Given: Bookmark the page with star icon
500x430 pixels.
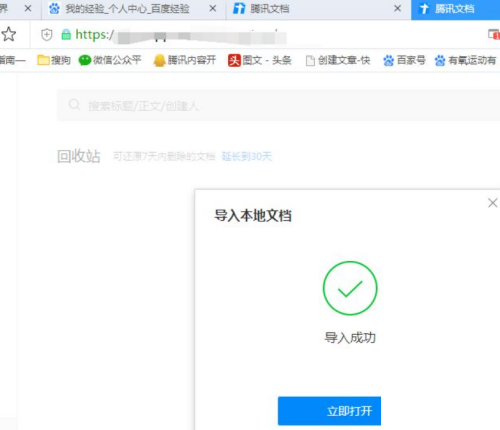Looking at the screenshot, I should [8, 34].
